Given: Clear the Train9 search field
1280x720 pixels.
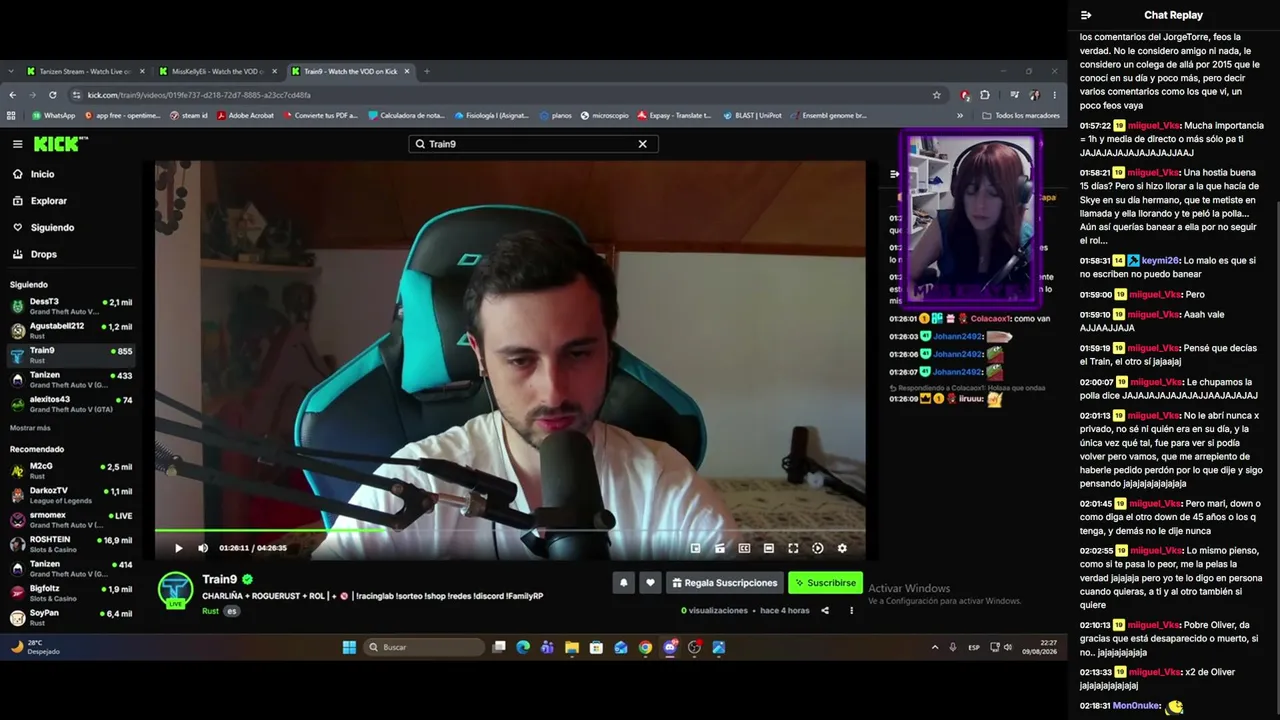Looking at the screenshot, I should [x=643, y=144].
